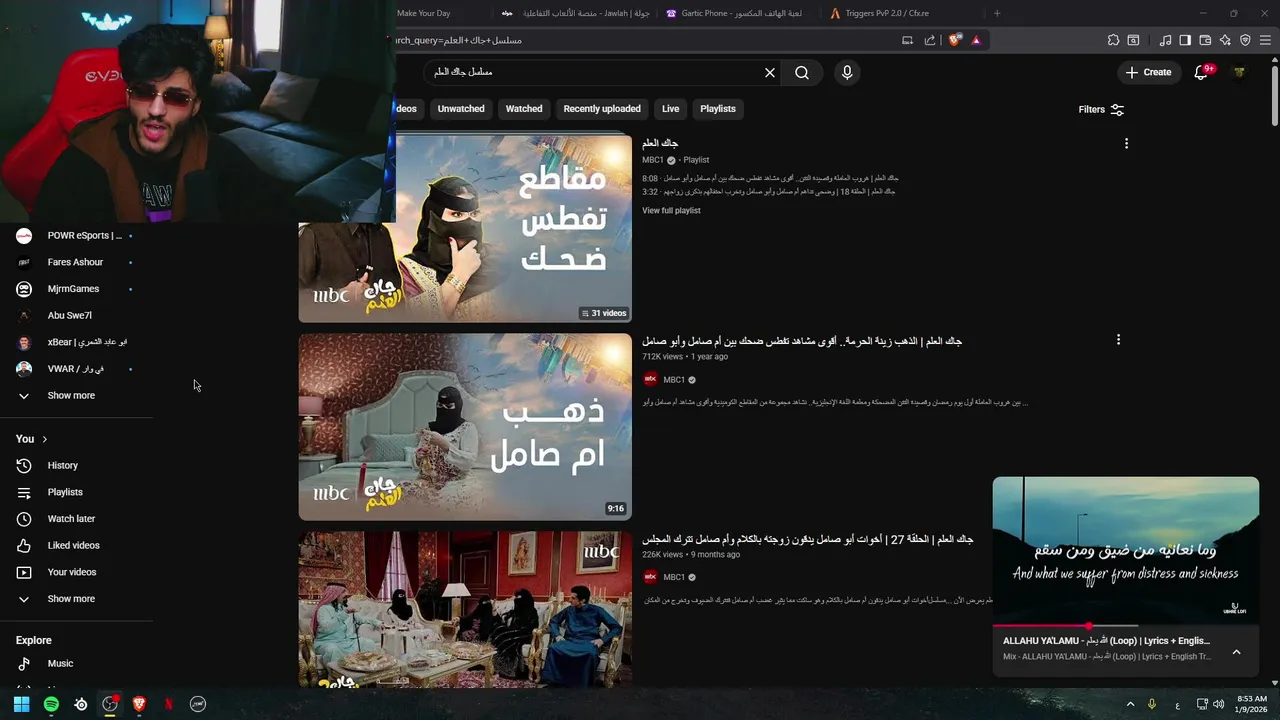Viewport: 1280px width, 720px height.
Task: Toggle the browser sidebar panel icon
Action: click(1185, 40)
